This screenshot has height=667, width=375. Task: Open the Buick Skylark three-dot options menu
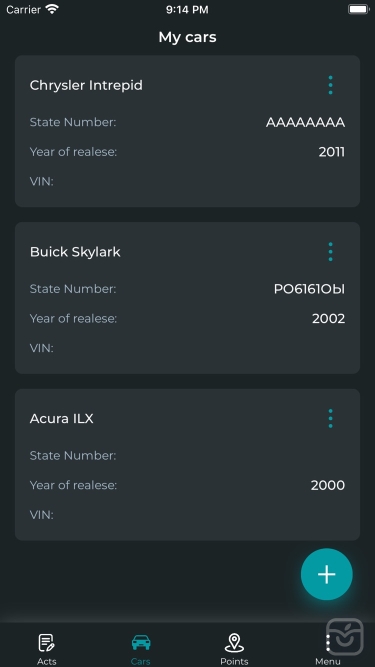tap(330, 252)
